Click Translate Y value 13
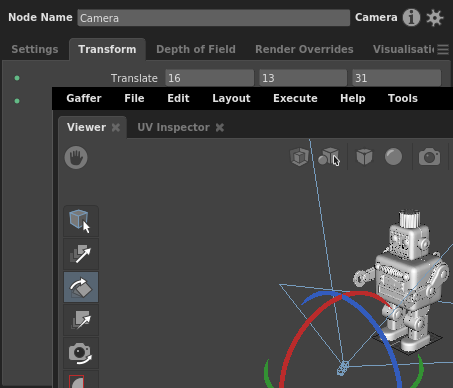The image size is (453, 388). tap(303, 78)
